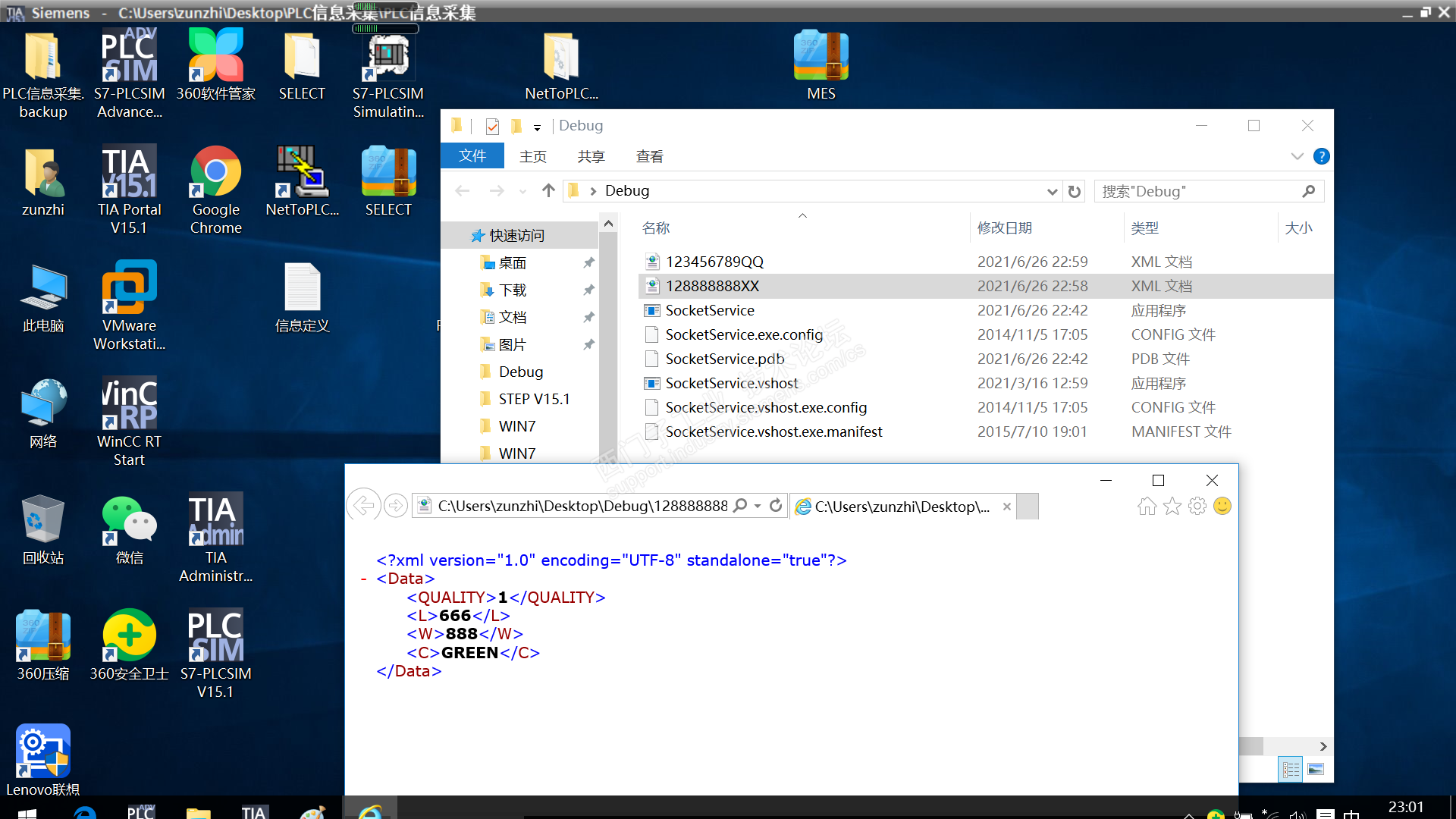1456x819 pixels.
Task: Collapse the Data XML node
Action: point(364,579)
